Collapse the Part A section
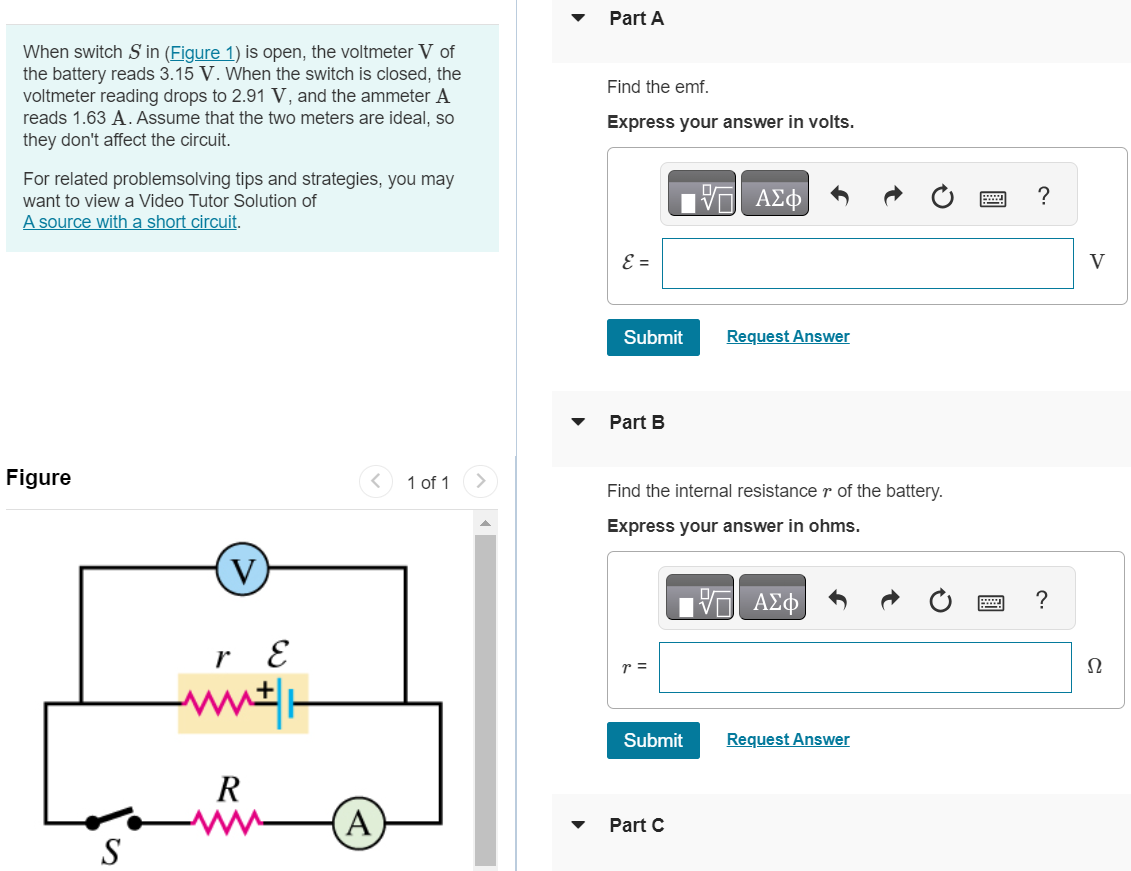 pyautogui.click(x=578, y=18)
